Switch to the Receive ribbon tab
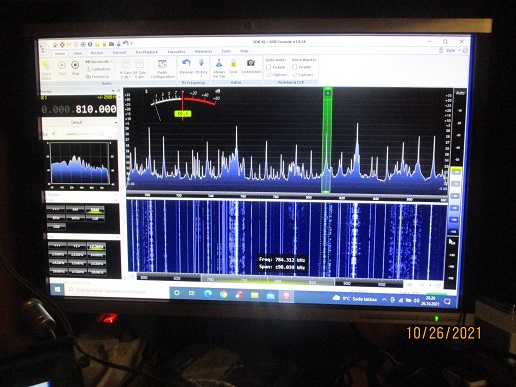Viewport: 516px width, 387px height. 97,53
